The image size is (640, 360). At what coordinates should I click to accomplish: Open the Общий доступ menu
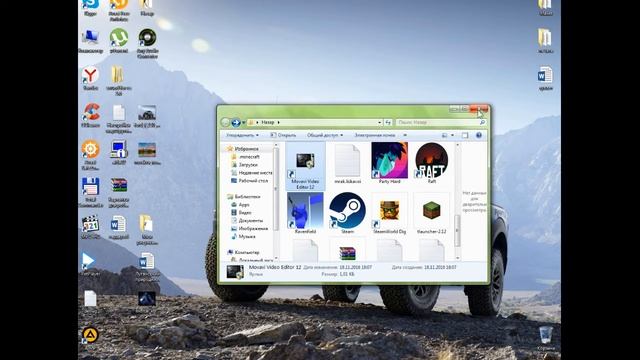coord(325,135)
